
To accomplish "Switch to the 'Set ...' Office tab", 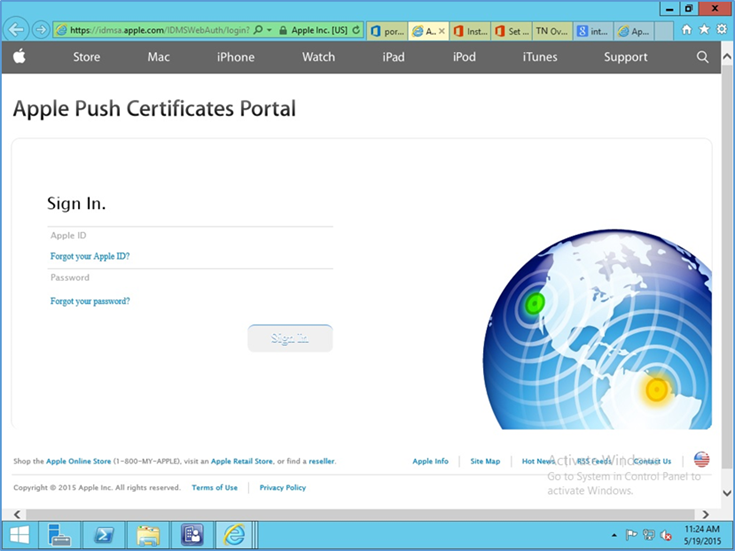I will (511, 31).
